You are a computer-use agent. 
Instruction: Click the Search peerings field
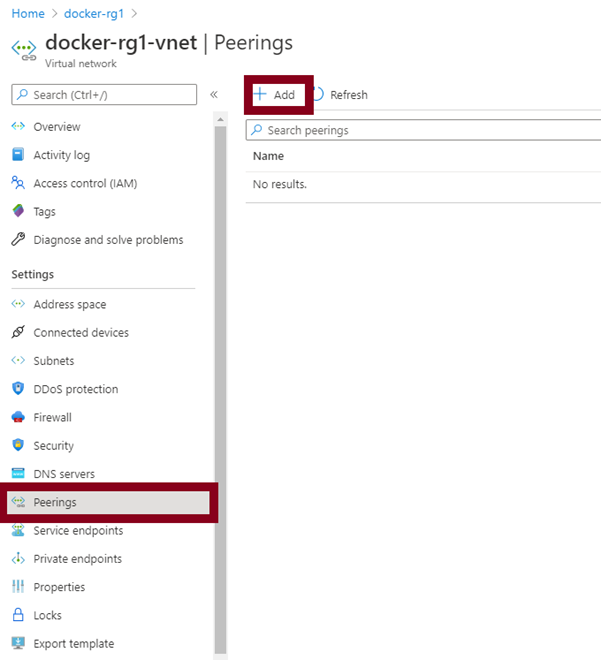point(423,130)
